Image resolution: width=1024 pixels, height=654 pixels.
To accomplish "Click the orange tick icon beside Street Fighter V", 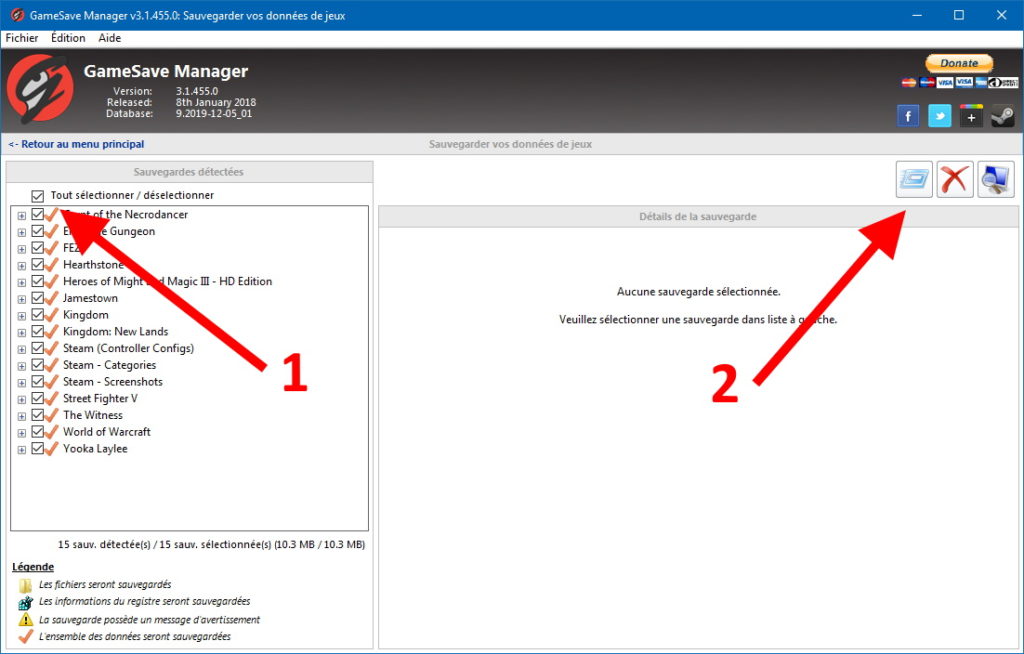I will point(52,399).
